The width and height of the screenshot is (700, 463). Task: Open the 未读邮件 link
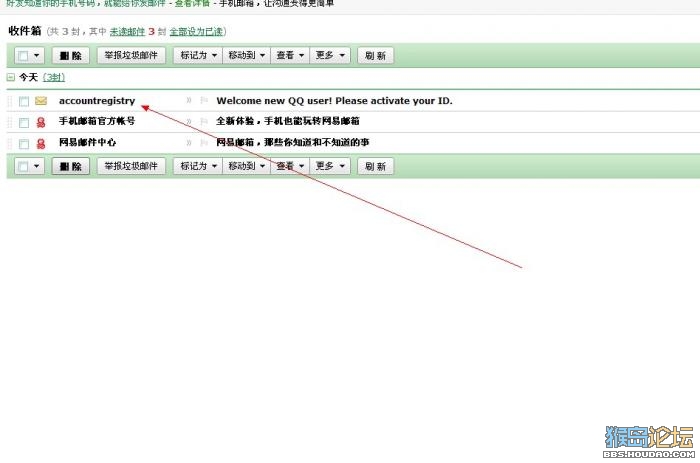click(x=127, y=32)
